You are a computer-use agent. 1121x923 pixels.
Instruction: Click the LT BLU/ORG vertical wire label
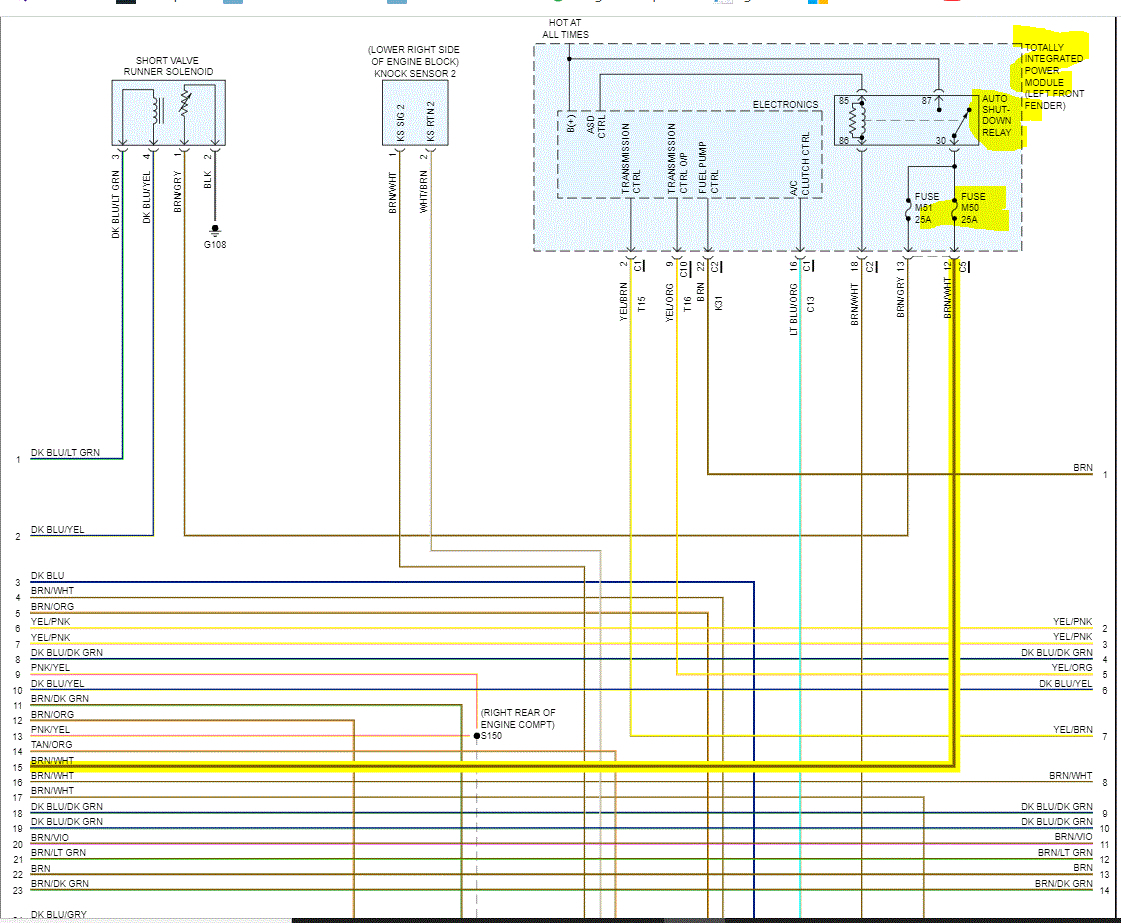point(794,310)
